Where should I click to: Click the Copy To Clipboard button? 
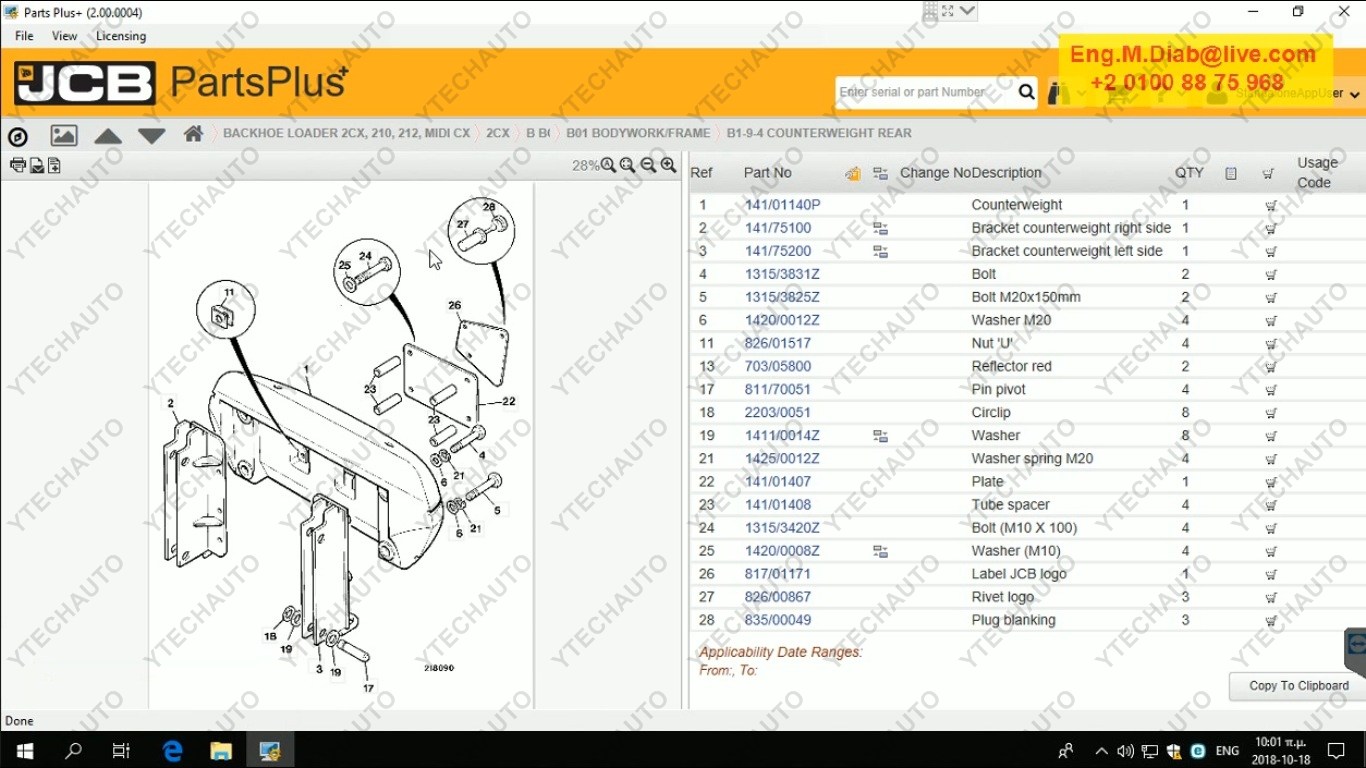click(x=1299, y=686)
